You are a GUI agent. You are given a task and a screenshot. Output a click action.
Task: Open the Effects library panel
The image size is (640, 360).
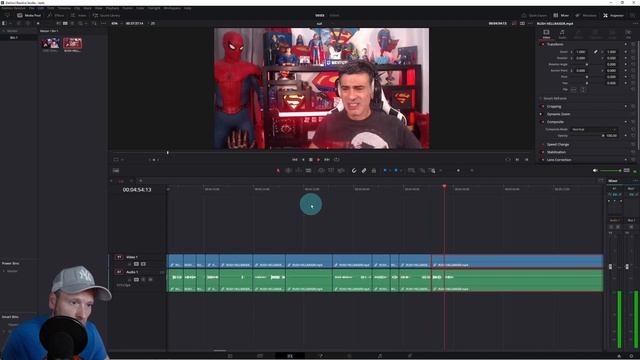[x=56, y=15]
